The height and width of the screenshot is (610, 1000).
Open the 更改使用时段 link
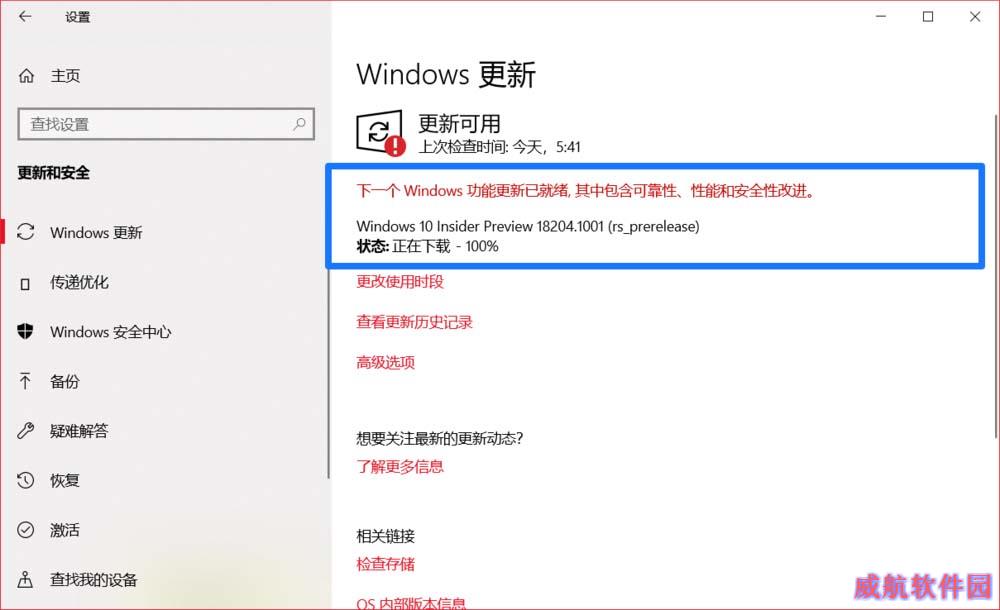400,281
